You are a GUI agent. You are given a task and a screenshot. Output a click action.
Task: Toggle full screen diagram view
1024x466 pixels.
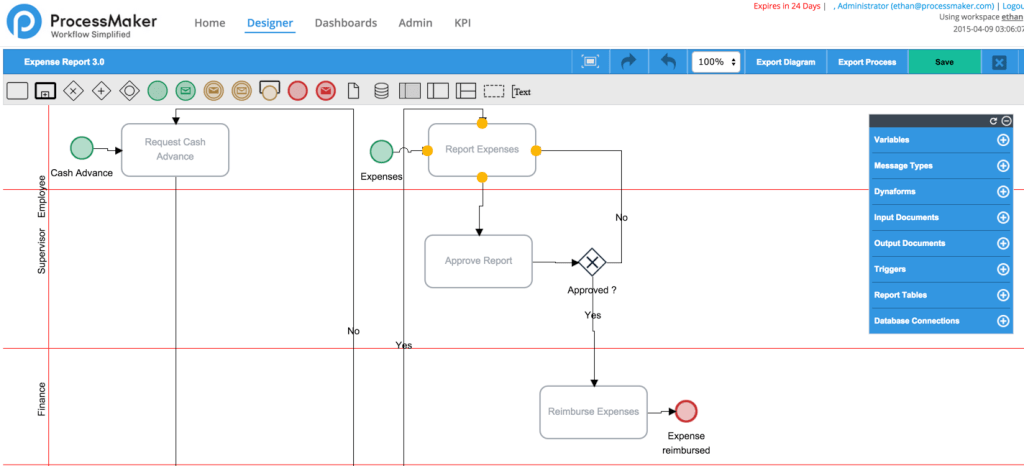click(590, 62)
